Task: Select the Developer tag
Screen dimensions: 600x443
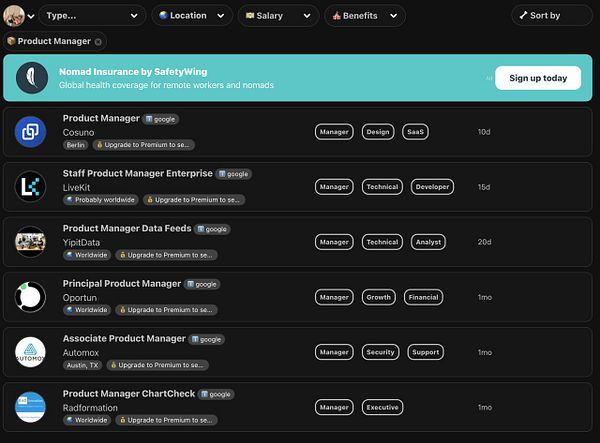Action: tap(432, 187)
